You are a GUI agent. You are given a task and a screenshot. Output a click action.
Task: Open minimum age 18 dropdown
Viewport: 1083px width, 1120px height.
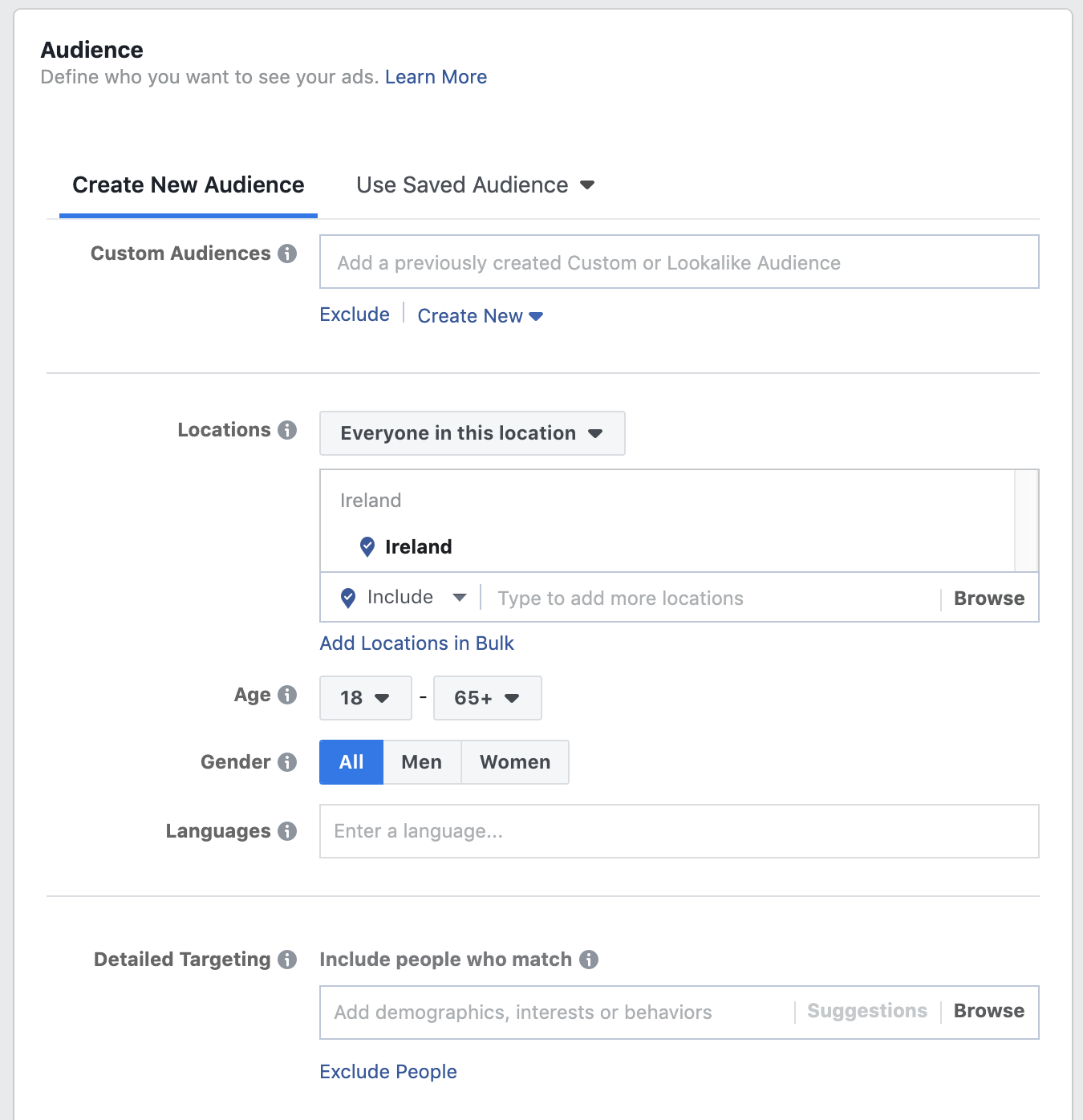365,698
